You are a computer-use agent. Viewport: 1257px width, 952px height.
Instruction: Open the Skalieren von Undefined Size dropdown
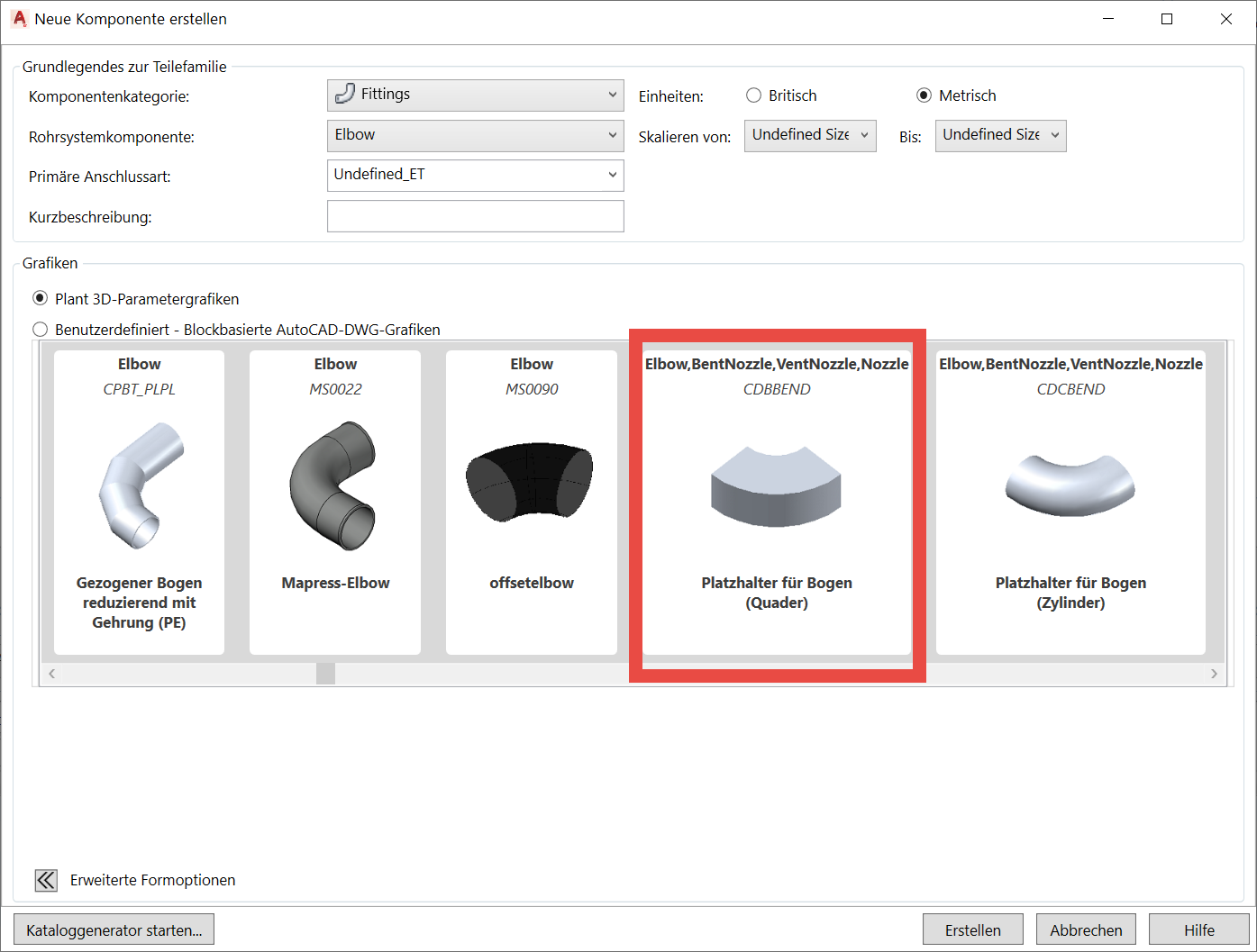(x=863, y=135)
